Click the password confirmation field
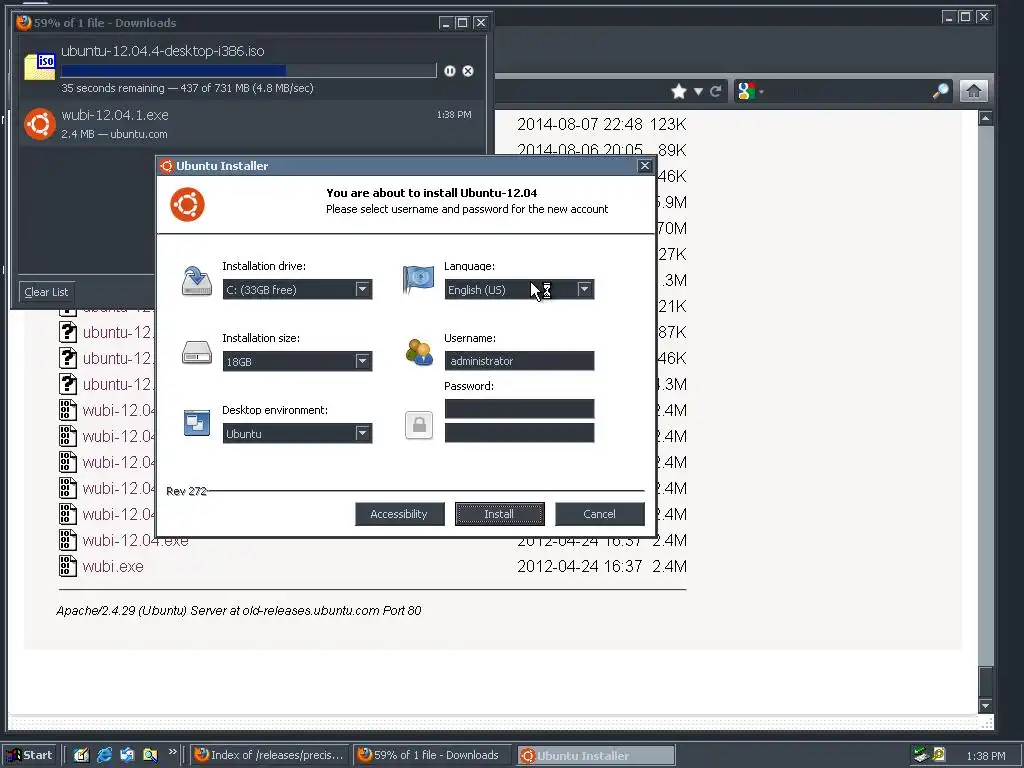The image size is (1024, 768). 519,432
